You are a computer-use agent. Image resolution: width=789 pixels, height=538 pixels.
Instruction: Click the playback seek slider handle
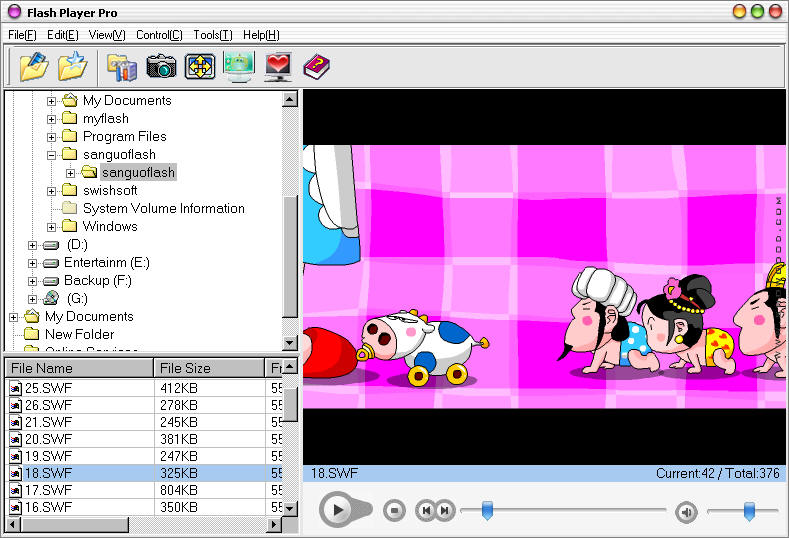tap(487, 511)
